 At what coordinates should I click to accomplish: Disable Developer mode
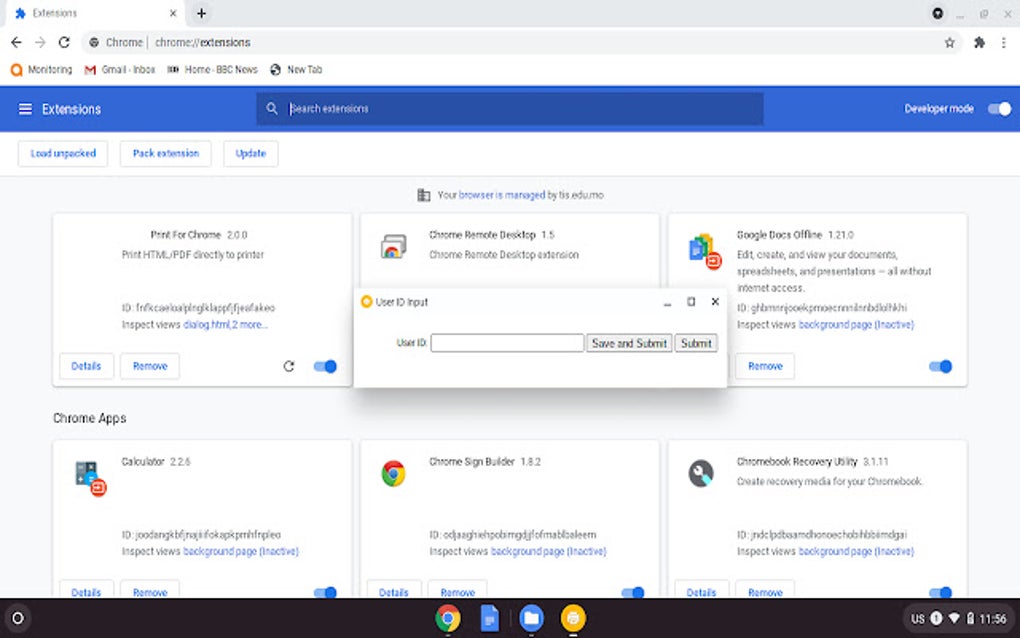[x=999, y=108]
